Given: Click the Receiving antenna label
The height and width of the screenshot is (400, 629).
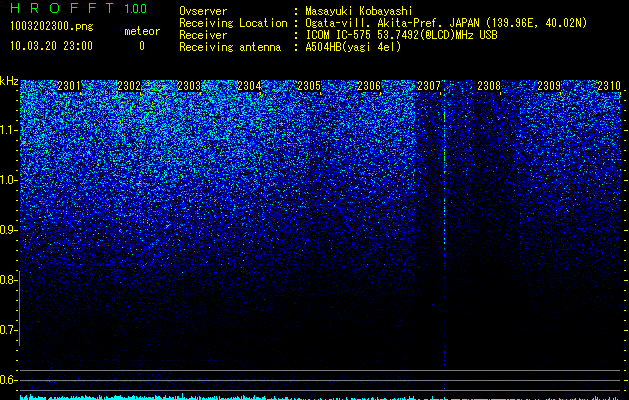Looking at the screenshot, I should (230, 47).
